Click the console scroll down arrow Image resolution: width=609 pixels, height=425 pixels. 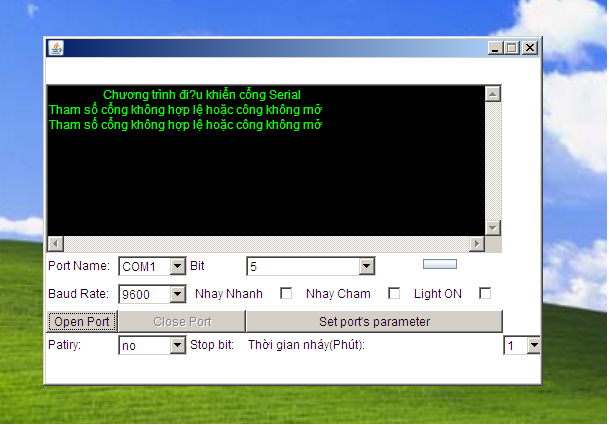[493, 228]
